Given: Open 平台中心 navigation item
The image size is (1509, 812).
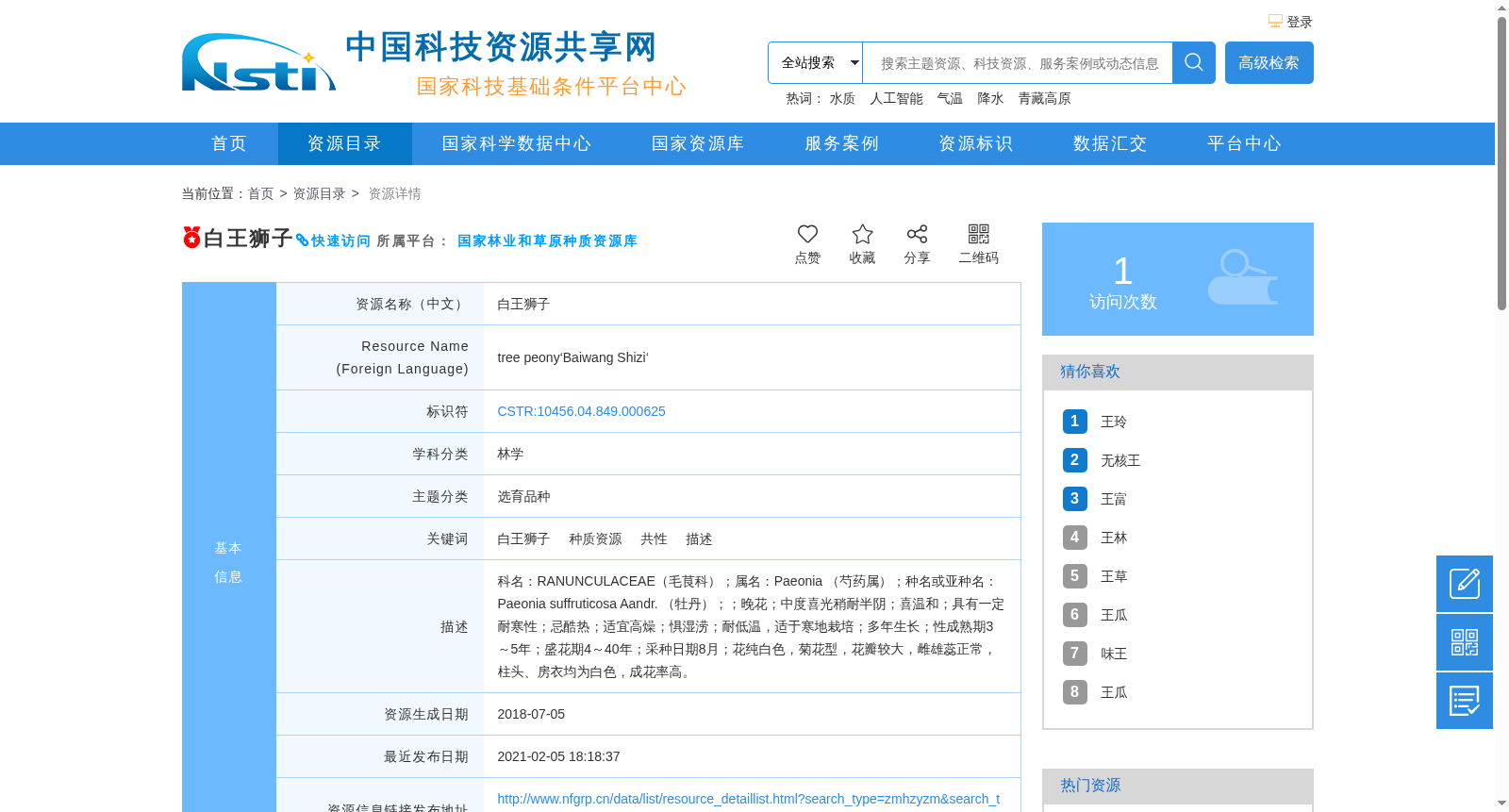Looking at the screenshot, I should [1244, 143].
